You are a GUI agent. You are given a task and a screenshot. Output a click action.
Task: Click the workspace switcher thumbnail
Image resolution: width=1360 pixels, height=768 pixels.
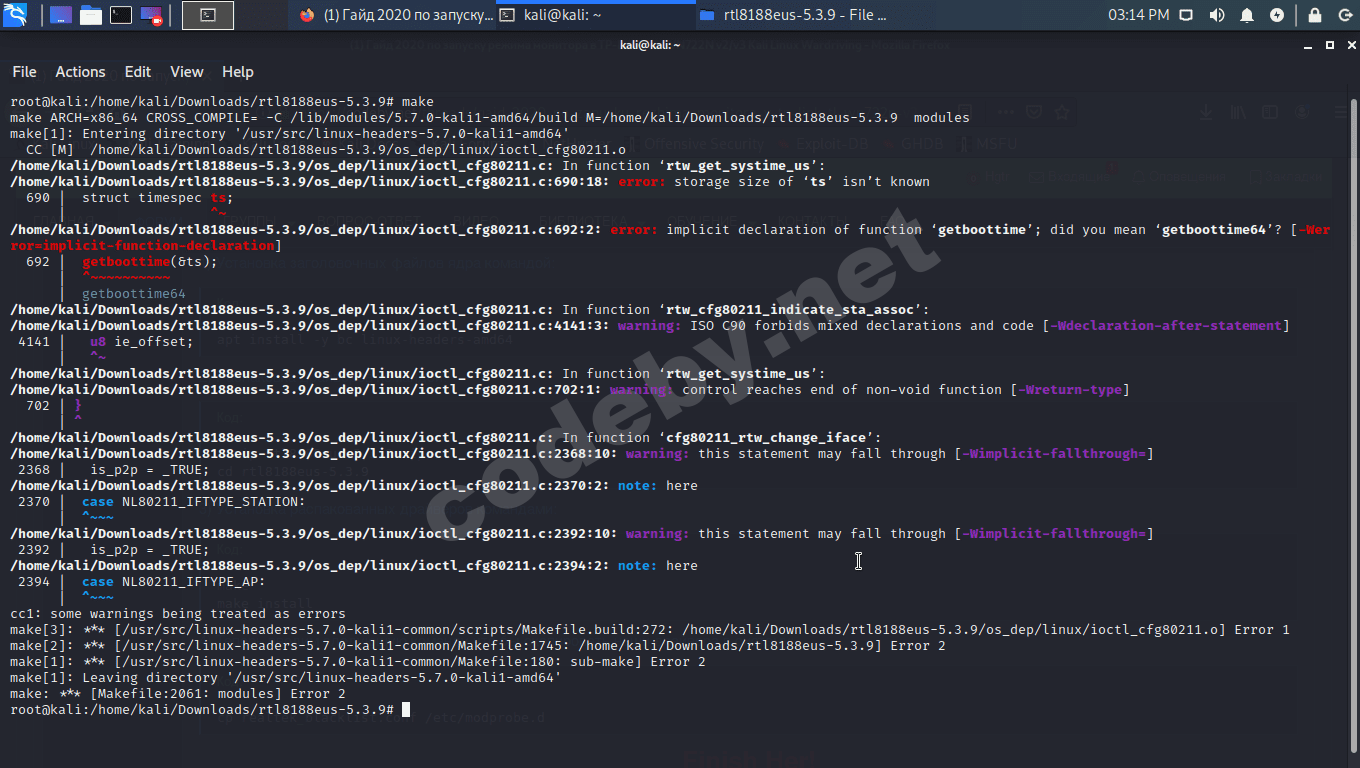click(207, 14)
